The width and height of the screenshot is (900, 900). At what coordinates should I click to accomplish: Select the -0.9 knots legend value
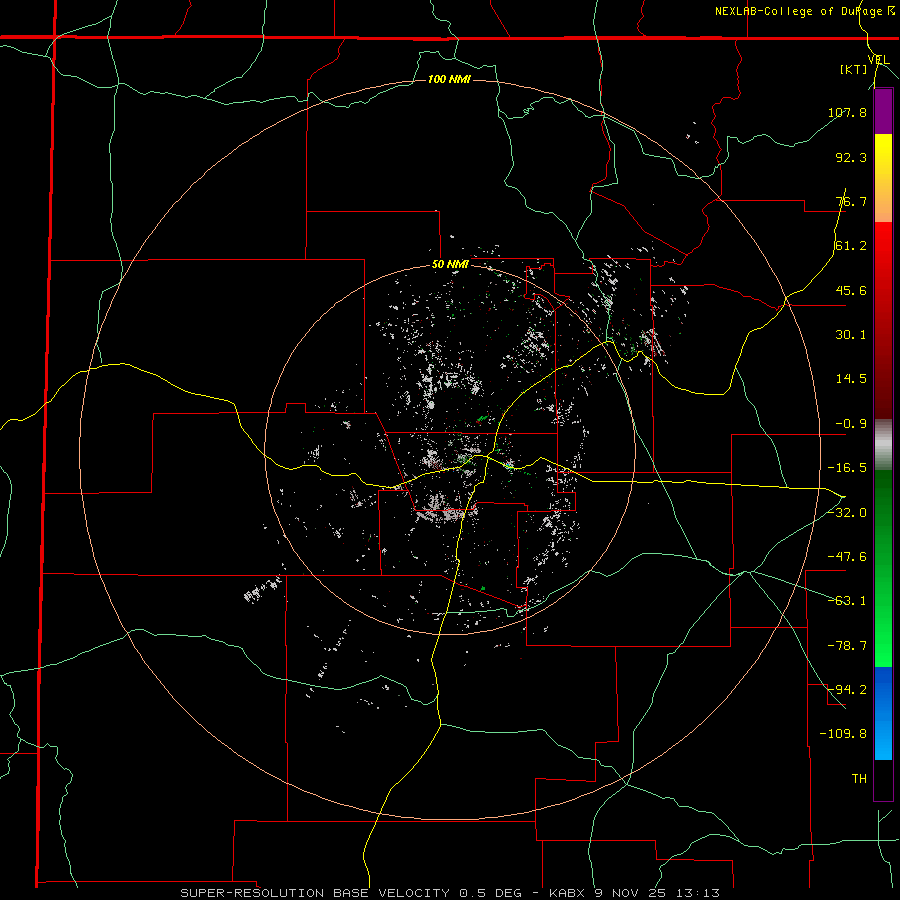[851, 424]
